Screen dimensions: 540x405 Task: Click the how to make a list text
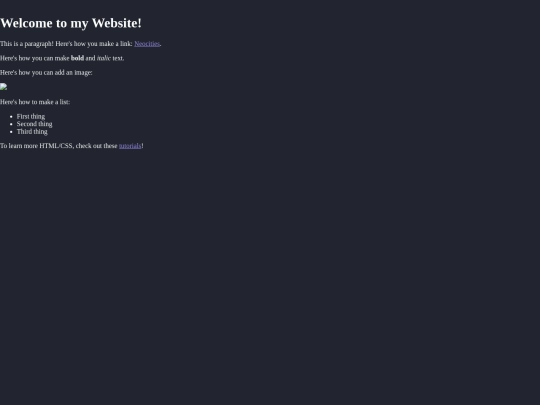pyautogui.click(x=44, y=102)
